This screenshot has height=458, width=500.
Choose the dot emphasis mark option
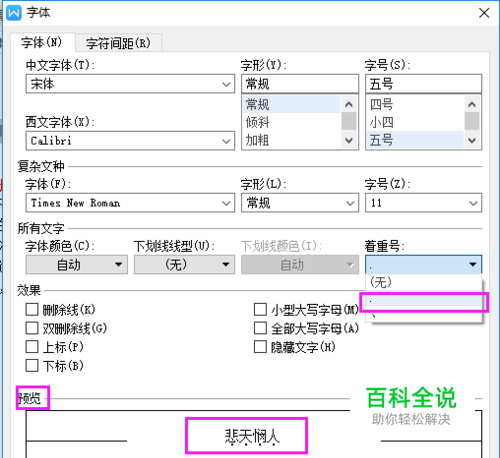tap(423, 301)
